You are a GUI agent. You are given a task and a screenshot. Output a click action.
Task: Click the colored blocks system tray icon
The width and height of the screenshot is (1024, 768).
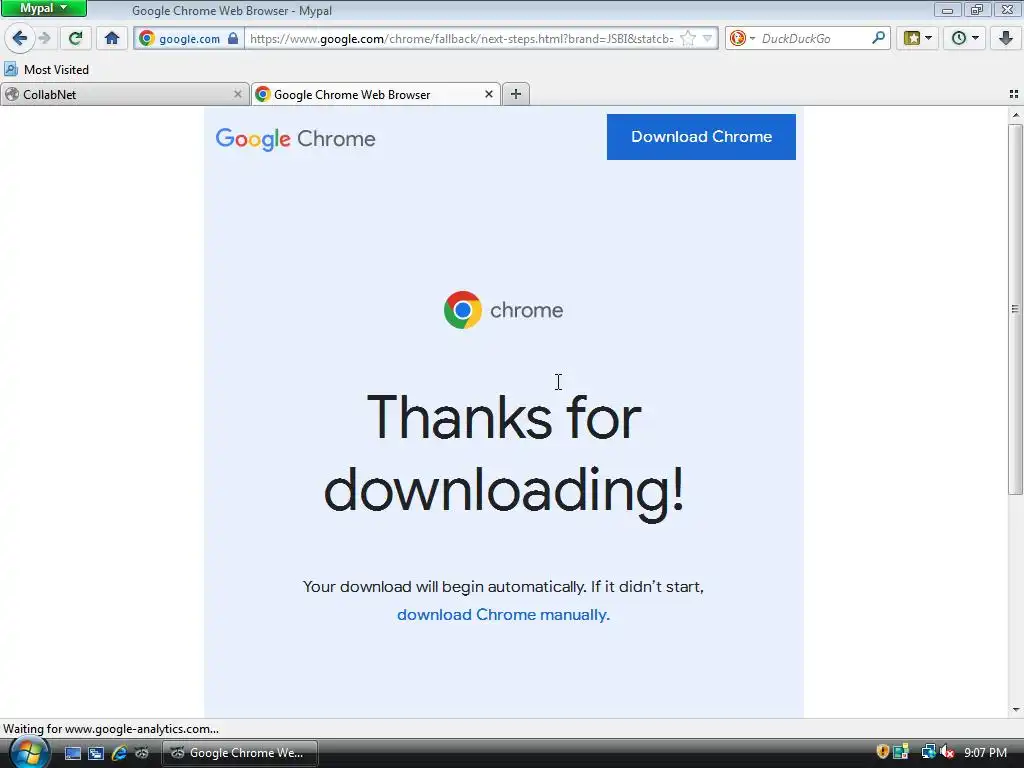pyautogui.click(x=901, y=752)
